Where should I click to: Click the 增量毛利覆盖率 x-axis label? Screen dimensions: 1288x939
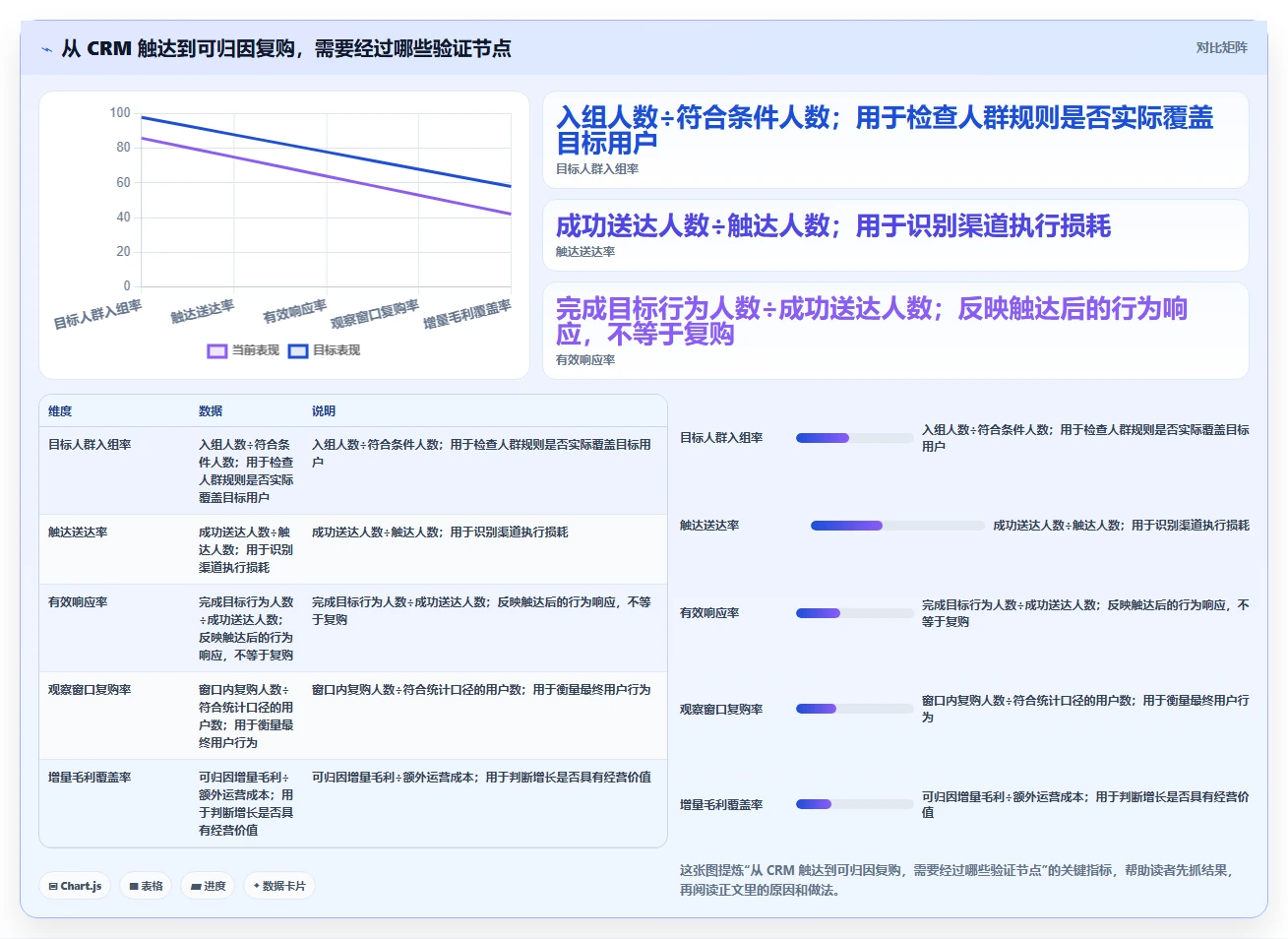click(467, 315)
